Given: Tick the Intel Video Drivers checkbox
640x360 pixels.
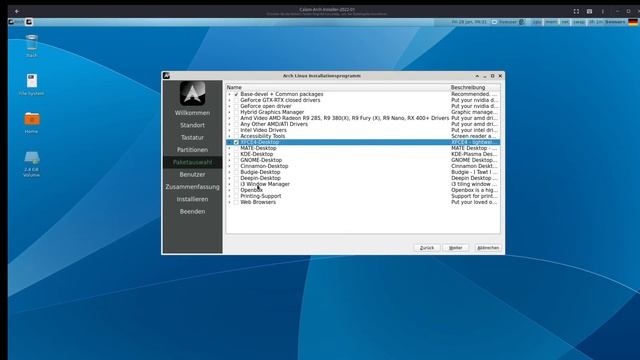Looking at the screenshot, I should (236, 130).
